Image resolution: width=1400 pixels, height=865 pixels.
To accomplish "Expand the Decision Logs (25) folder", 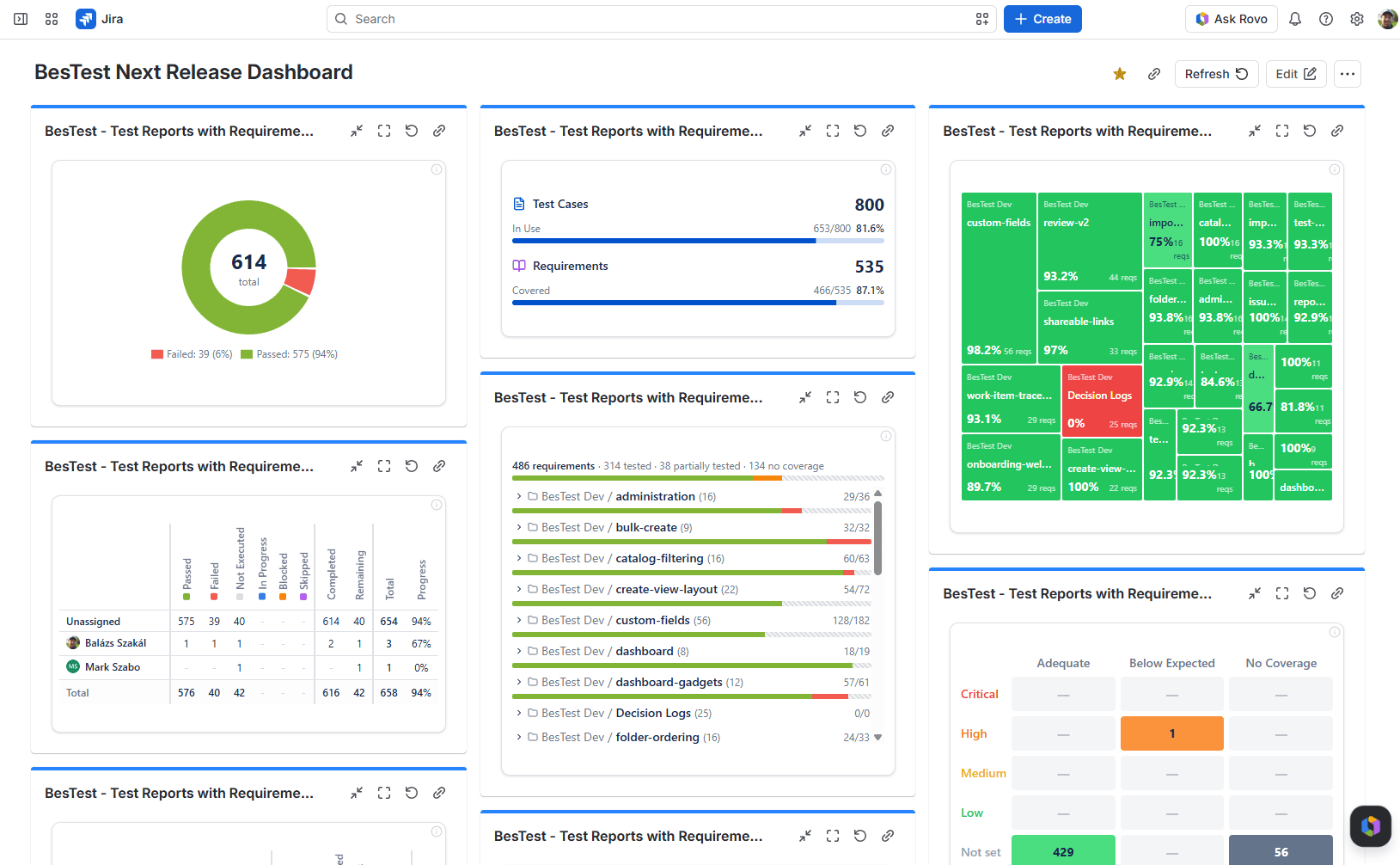I will [519, 713].
